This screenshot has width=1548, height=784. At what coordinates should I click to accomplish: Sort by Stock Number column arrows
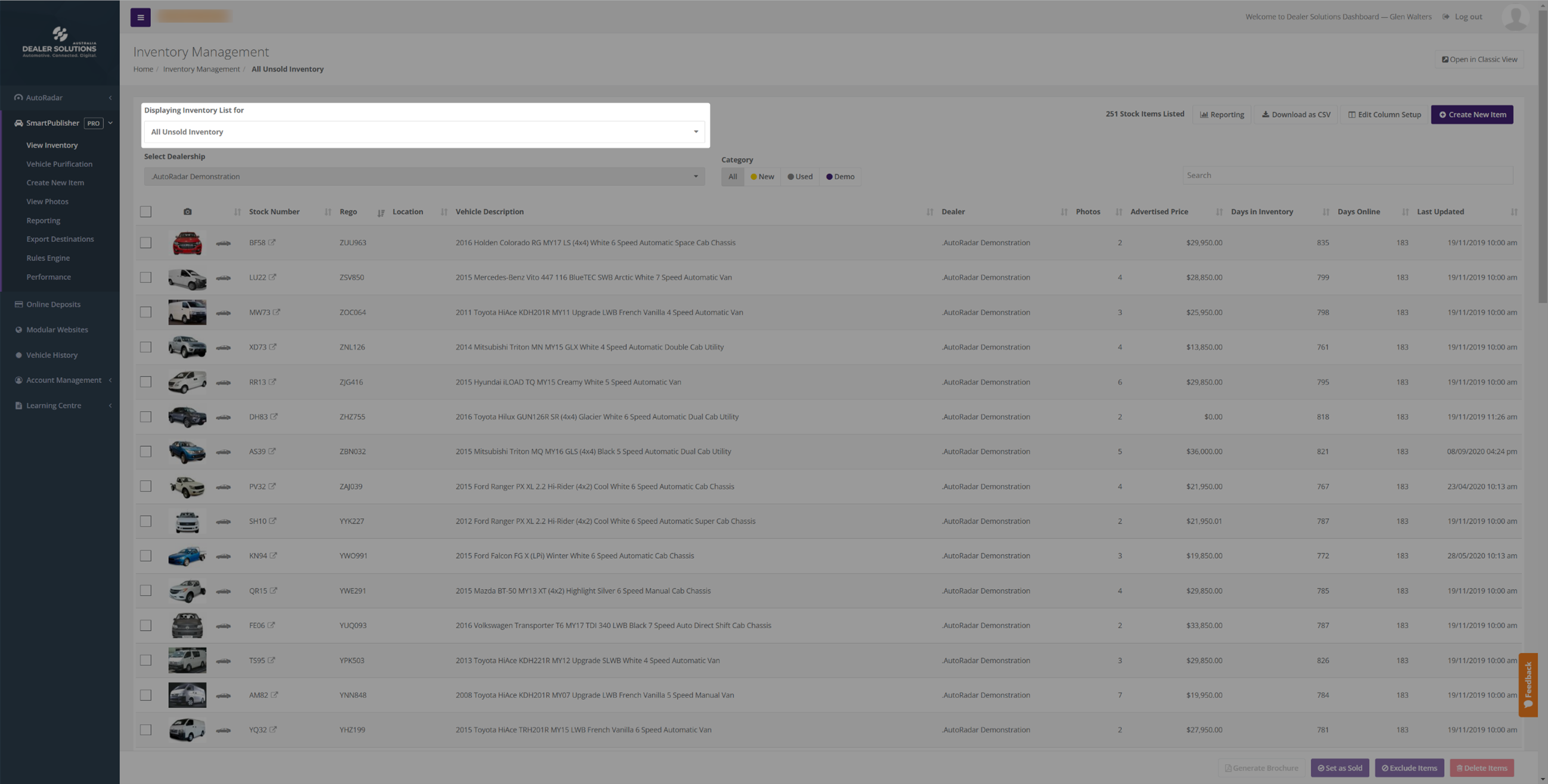[x=327, y=212]
